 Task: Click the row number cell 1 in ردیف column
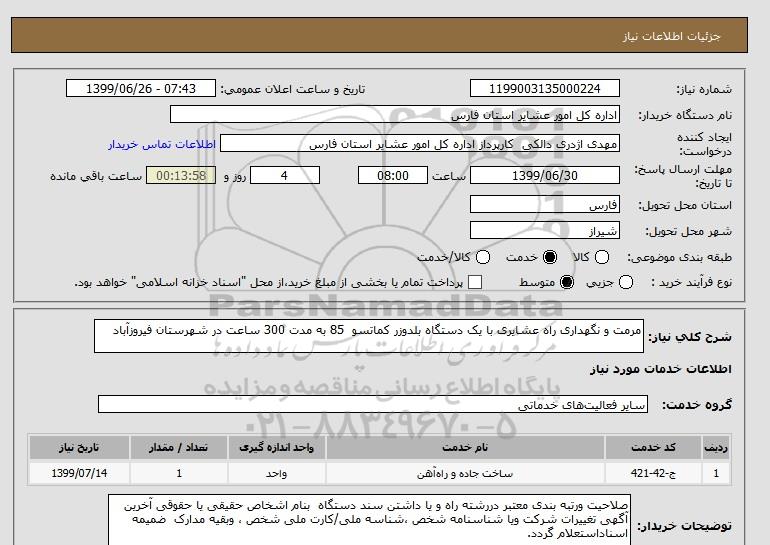716,473
